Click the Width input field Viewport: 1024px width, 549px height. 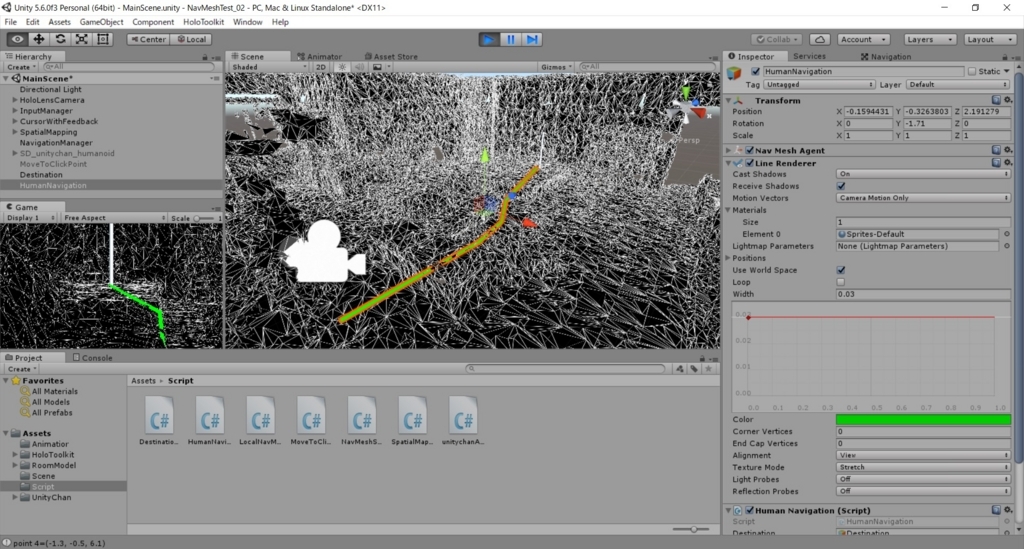tap(923, 294)
